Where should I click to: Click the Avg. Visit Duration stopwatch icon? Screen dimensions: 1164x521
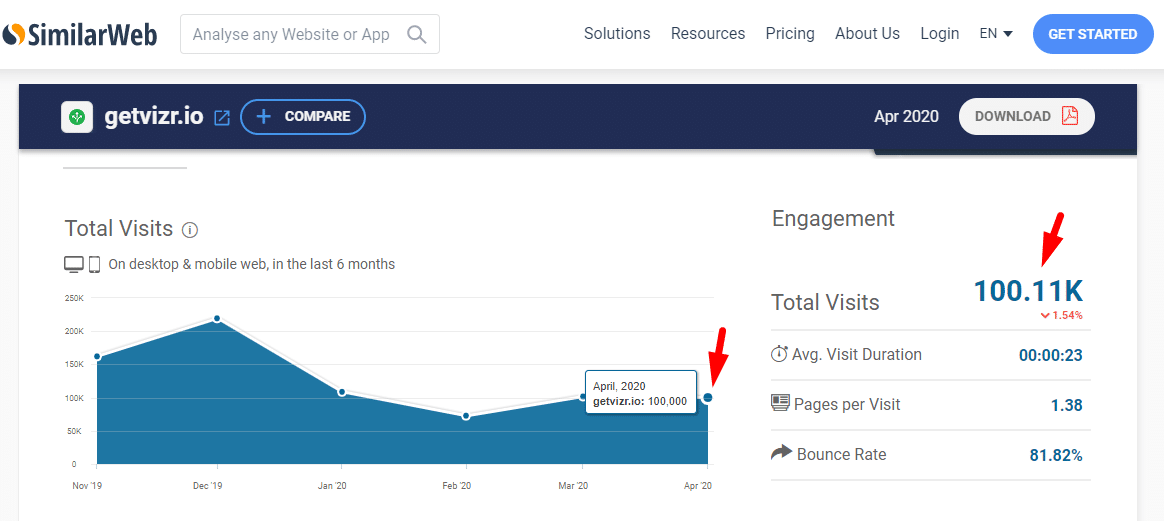tap(779, 353)
